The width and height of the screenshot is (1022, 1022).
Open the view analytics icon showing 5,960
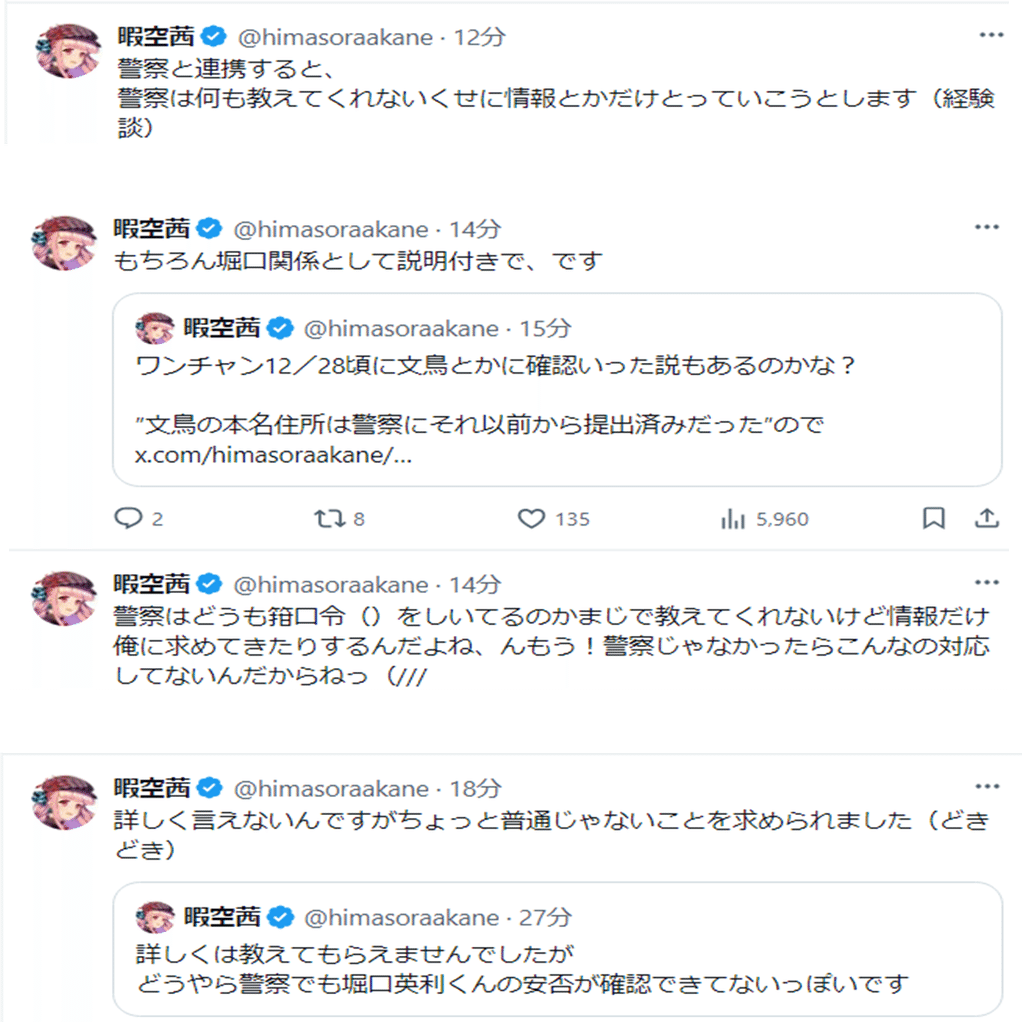click(x=734, y=518)
